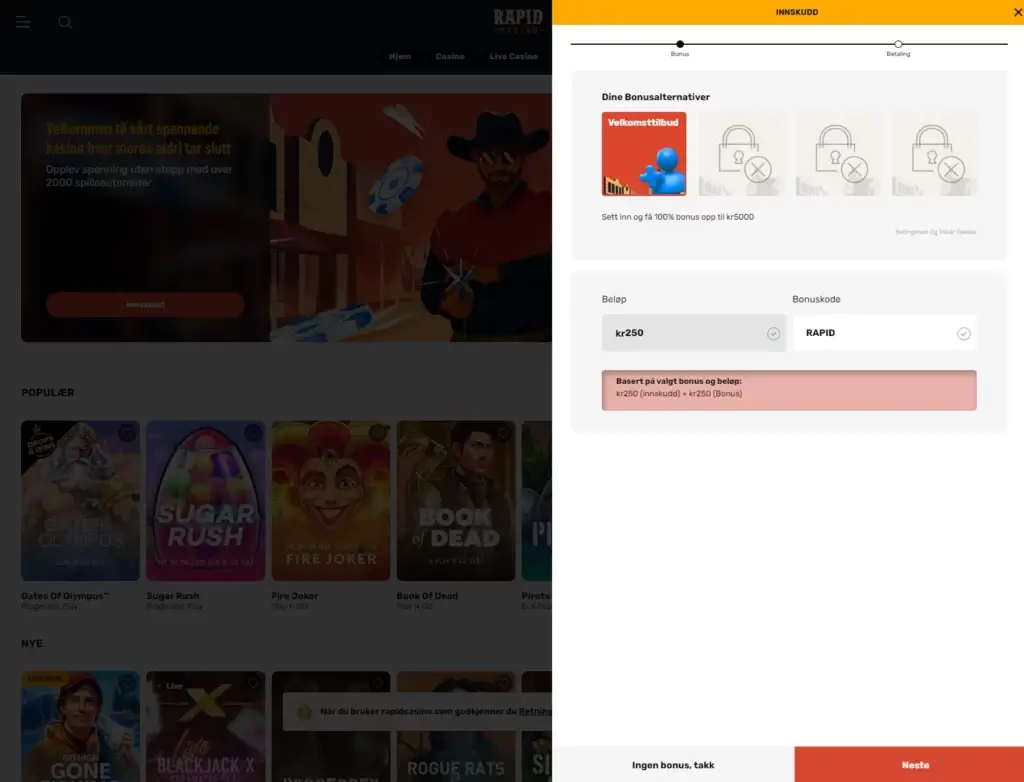Click the checkmark icon in Bonuskode field
1024x782 pixels.
click(963, 334)
